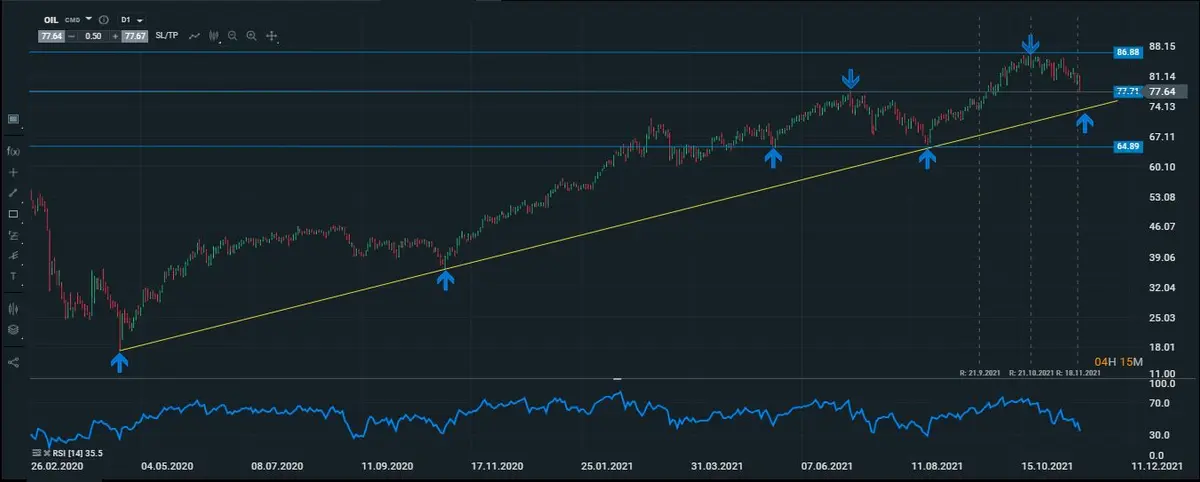Decrease volume with the minus stepper

coord(73,36)
